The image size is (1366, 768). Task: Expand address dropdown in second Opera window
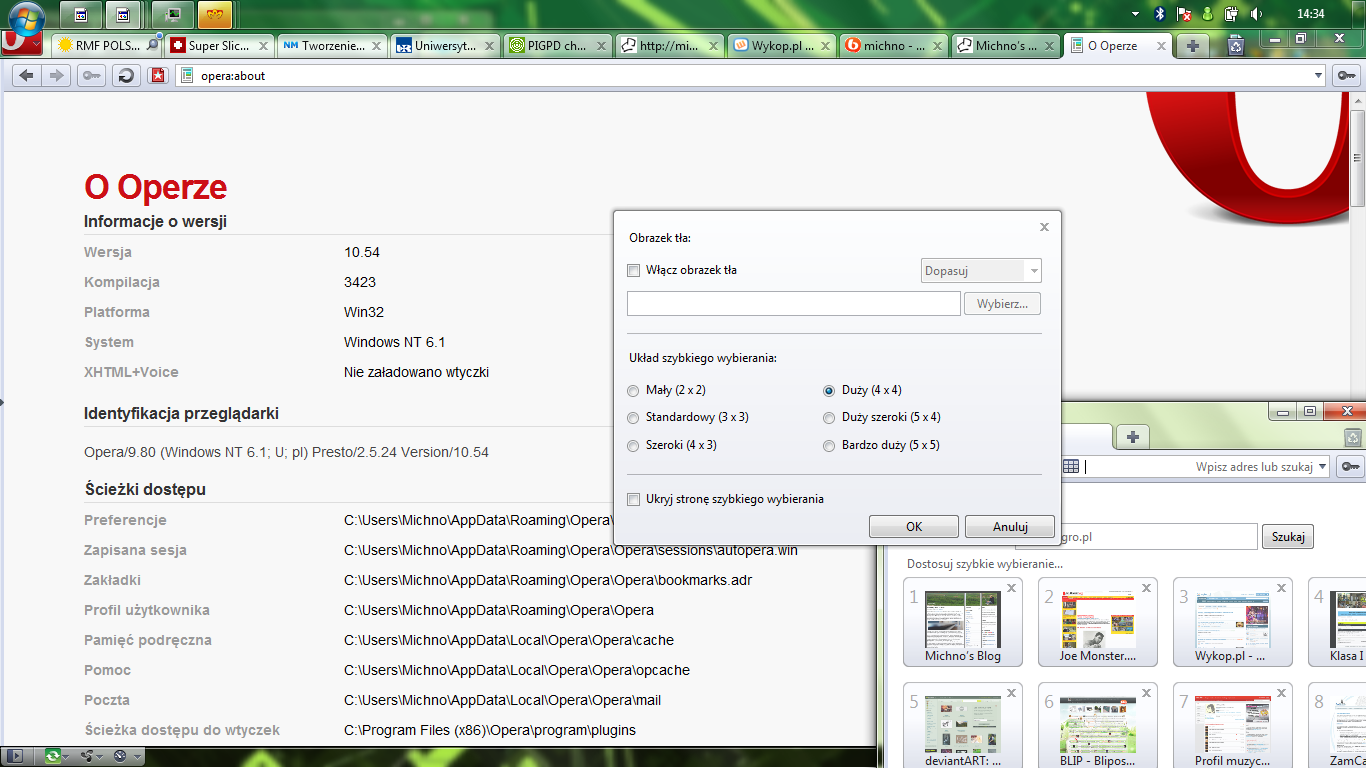(1323, 467)
